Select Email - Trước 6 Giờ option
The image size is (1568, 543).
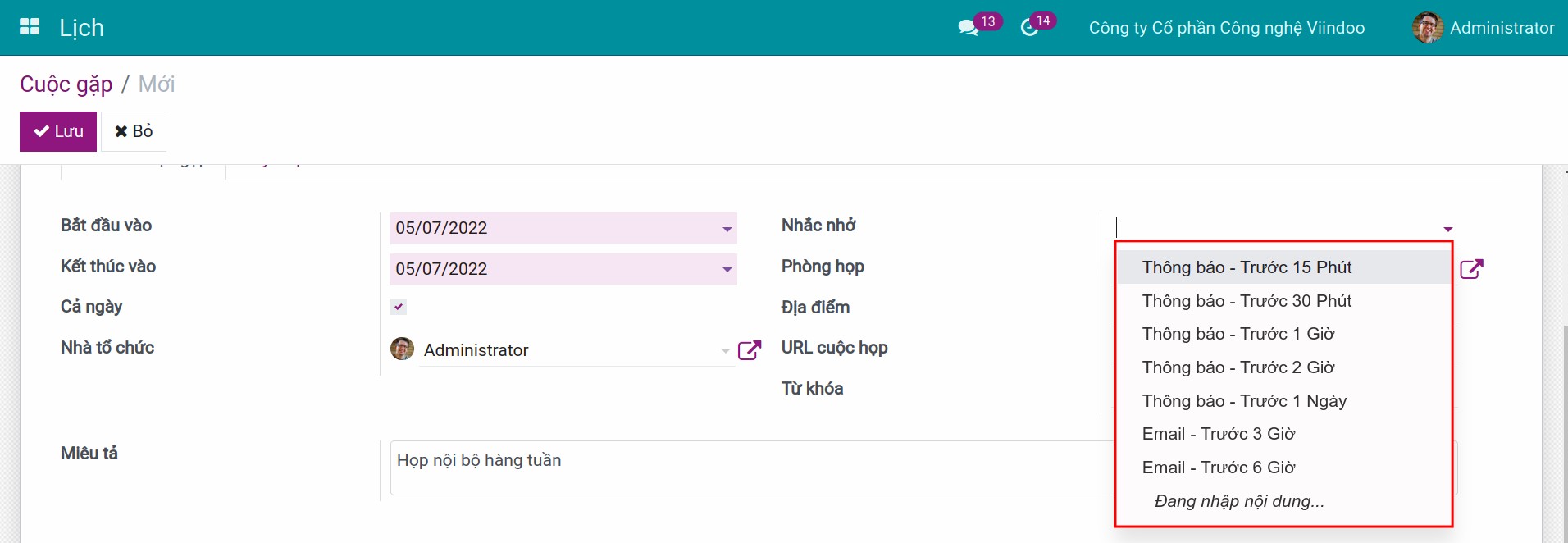pos(1283,468)
